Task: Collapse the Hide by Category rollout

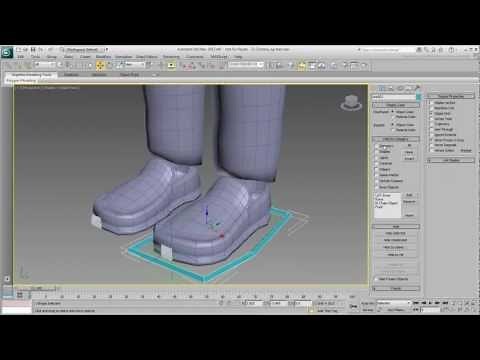Action: coord(396,139)
